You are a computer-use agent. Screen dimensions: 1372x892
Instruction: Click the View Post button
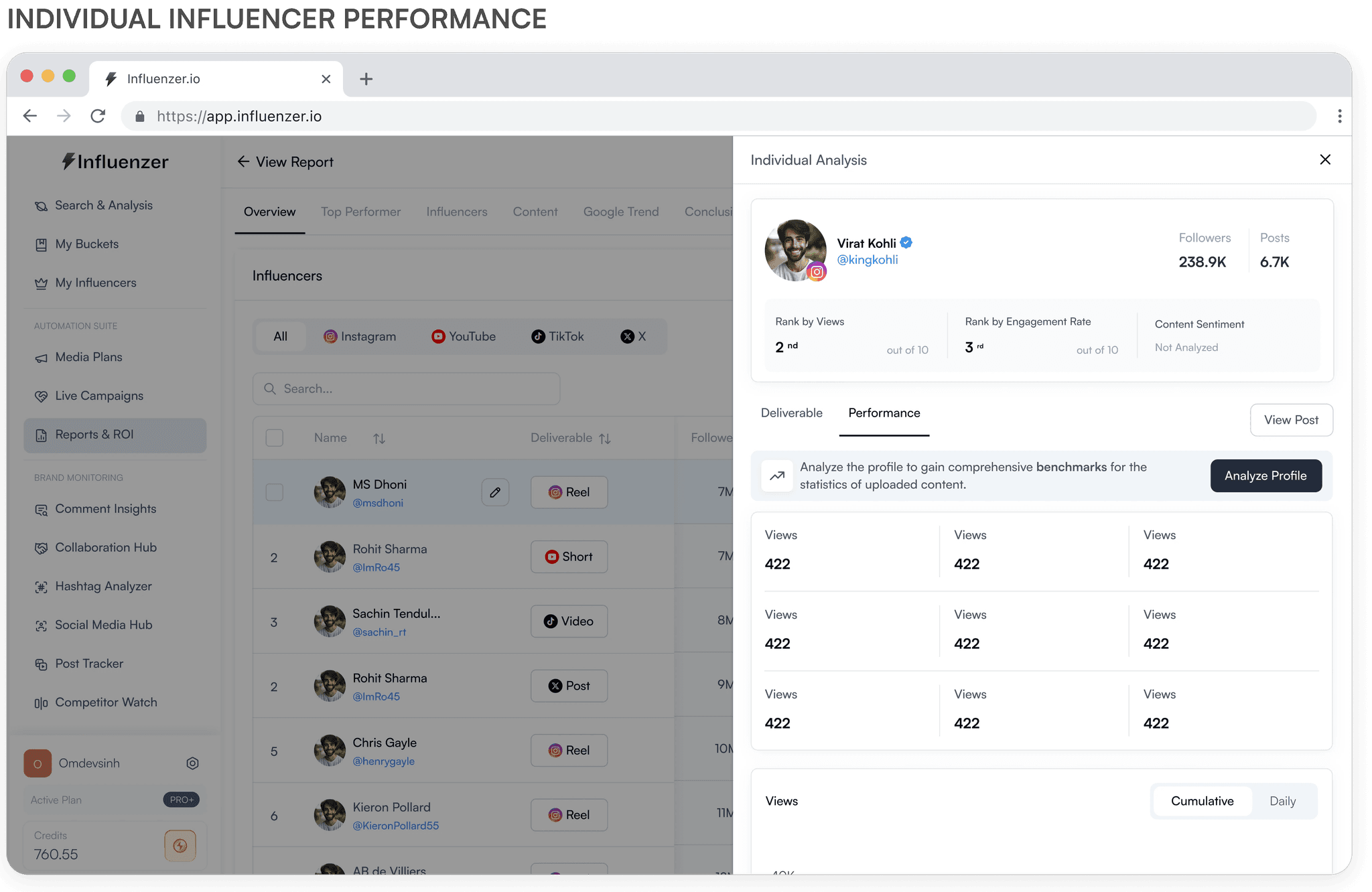coord(1290,421)
